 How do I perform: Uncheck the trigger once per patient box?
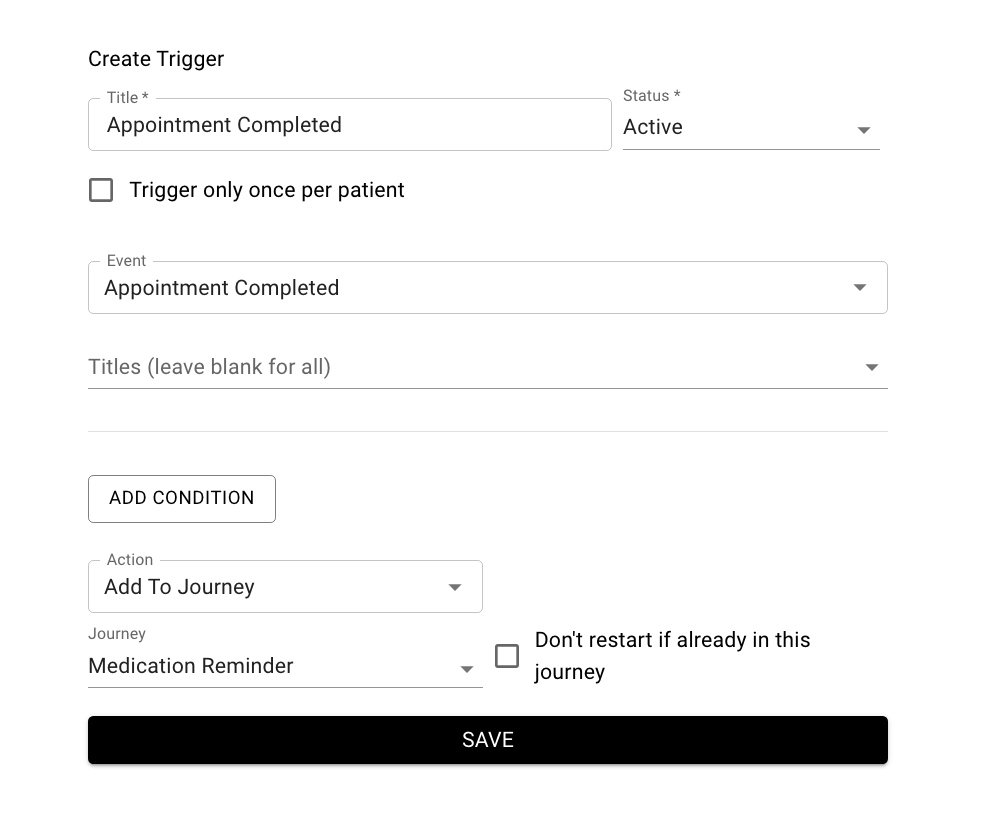click(x=101, y=189)
